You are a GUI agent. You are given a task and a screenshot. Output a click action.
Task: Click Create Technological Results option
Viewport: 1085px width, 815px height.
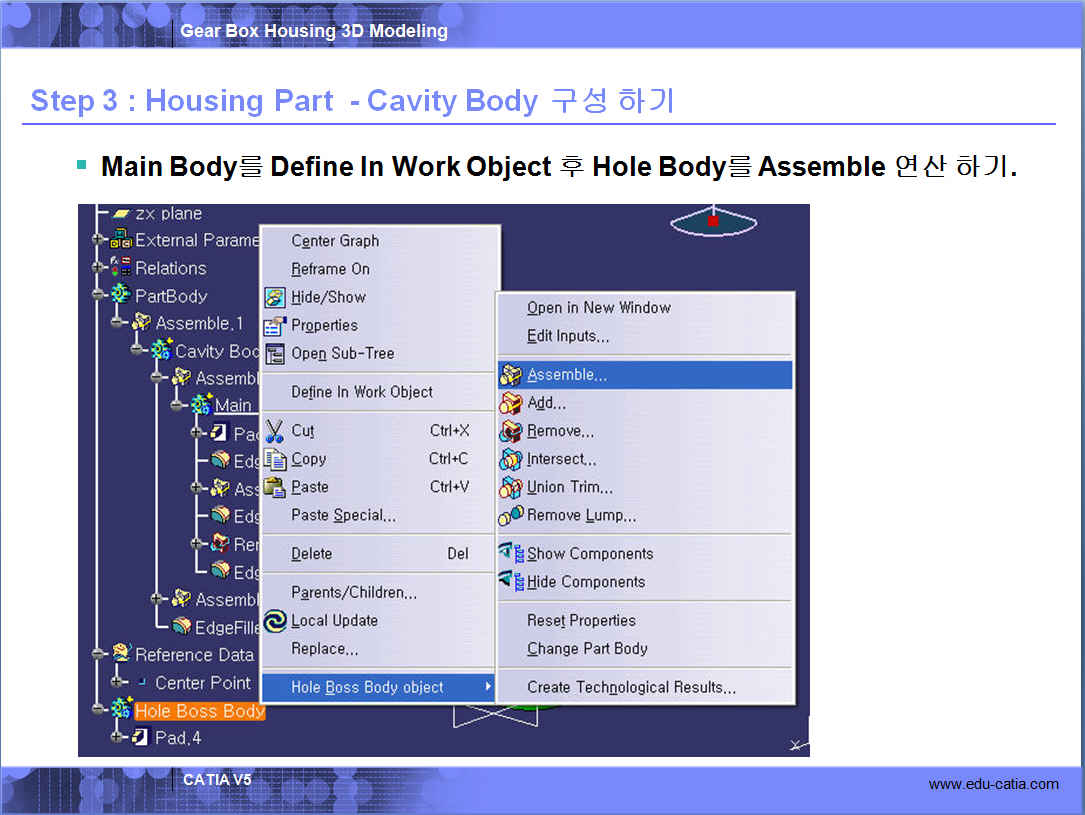click(631, 688)
